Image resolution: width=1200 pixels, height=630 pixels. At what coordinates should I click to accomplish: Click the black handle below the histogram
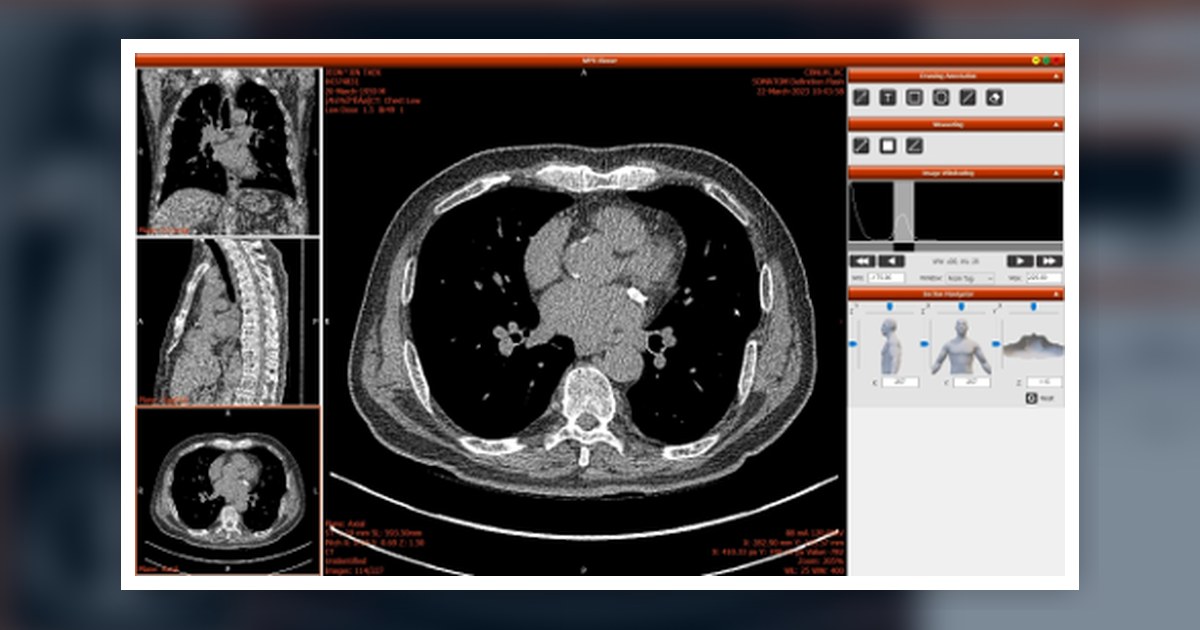[903, 247]
